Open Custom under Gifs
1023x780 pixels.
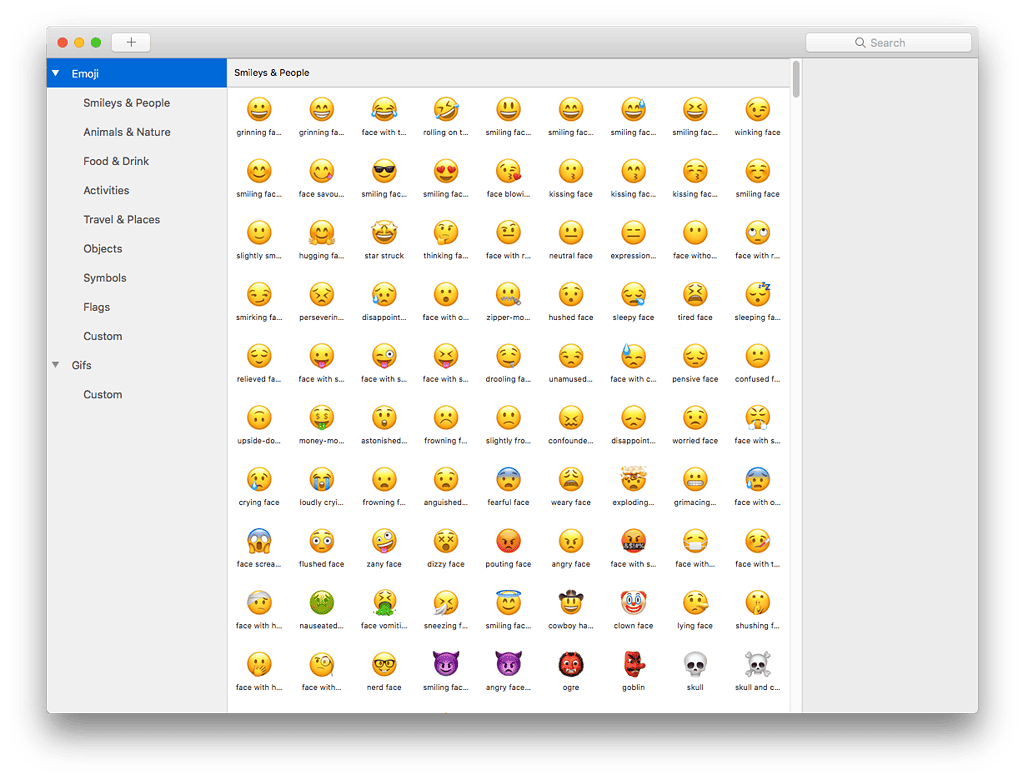[x=102, y=395]
